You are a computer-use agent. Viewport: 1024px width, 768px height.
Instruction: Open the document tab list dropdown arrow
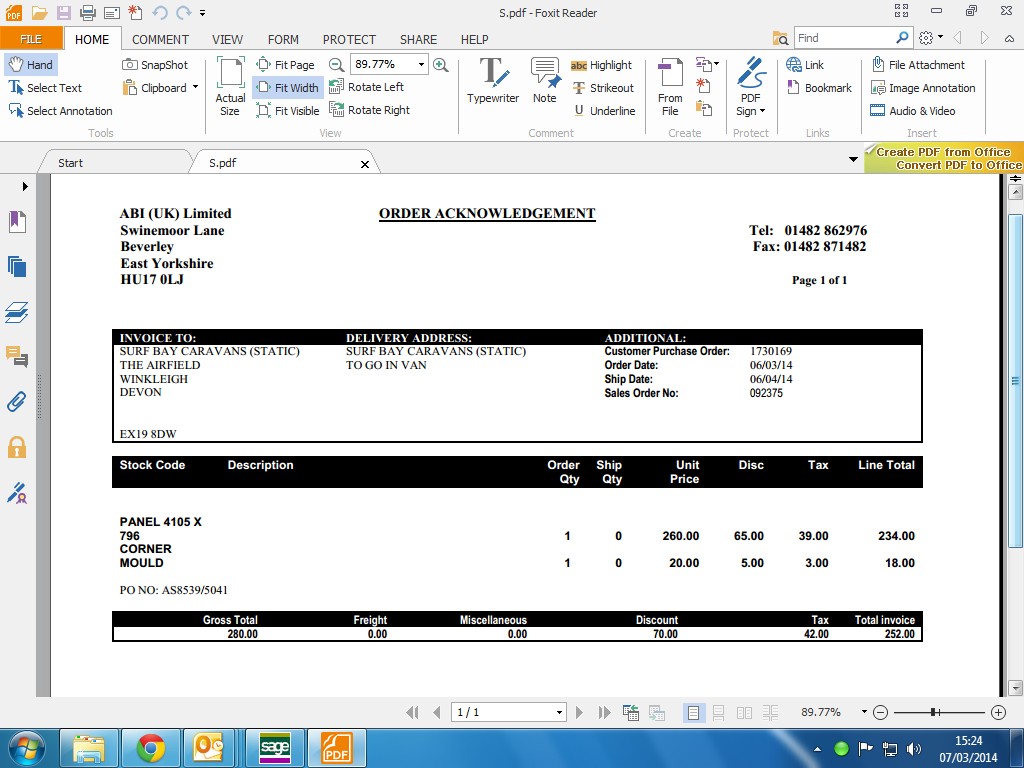click(853, 159)
